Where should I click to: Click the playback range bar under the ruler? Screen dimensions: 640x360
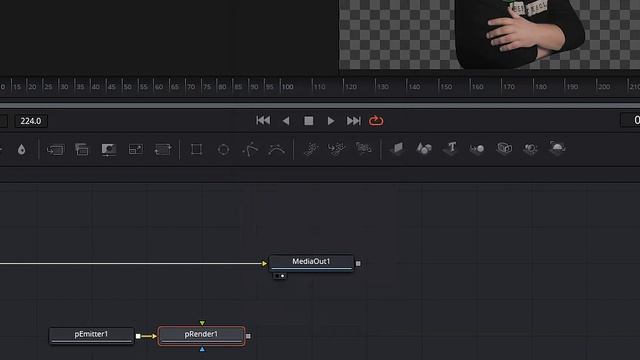(320, 105)
